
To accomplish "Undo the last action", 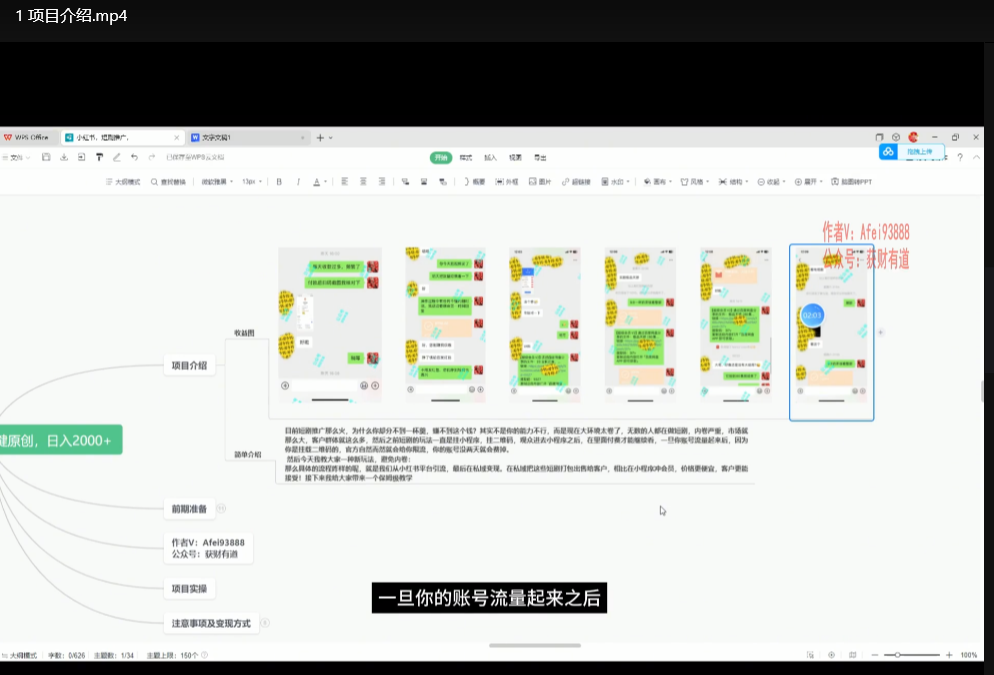I will tap(134, 157).
